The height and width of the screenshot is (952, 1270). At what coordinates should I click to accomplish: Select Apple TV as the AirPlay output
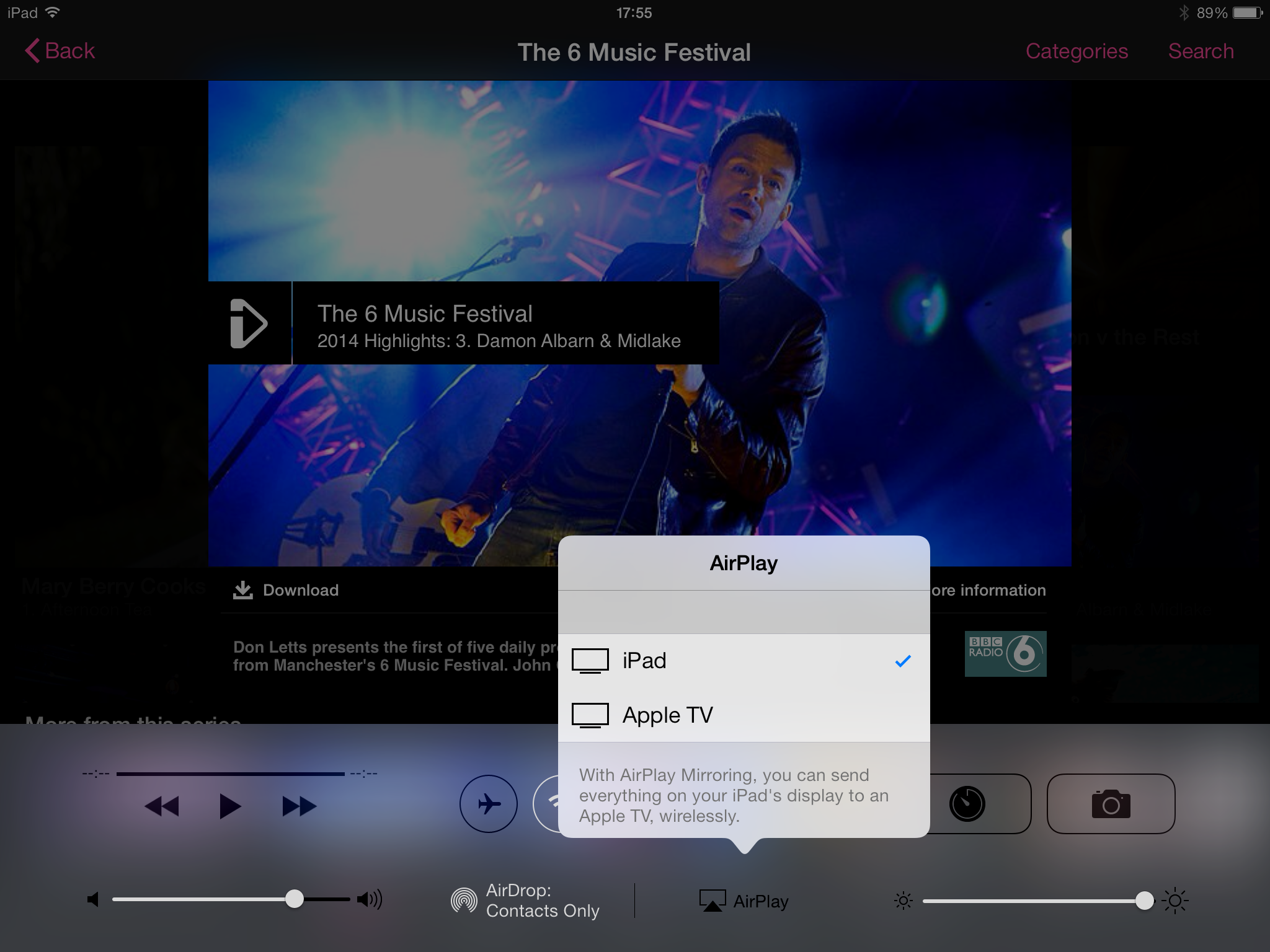pos(744,715)
